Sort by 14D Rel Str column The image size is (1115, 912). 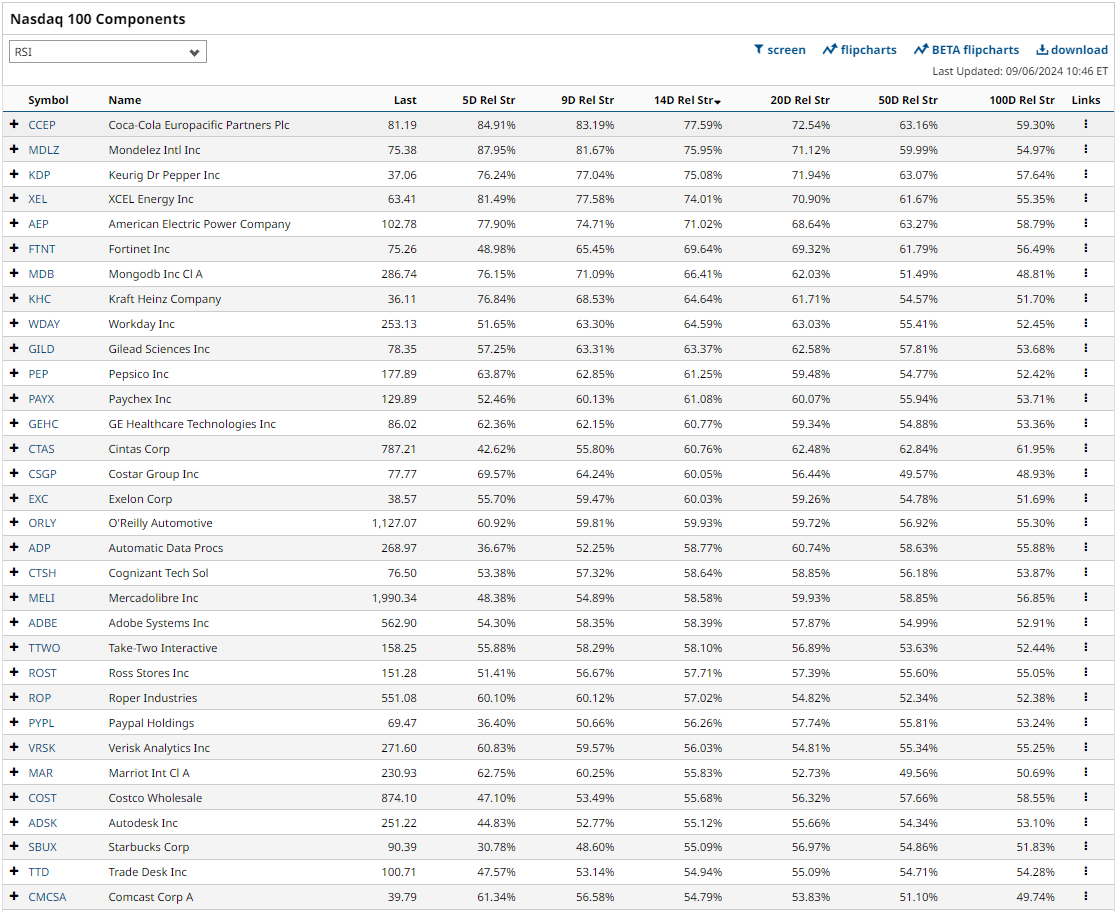coord(687,100)
